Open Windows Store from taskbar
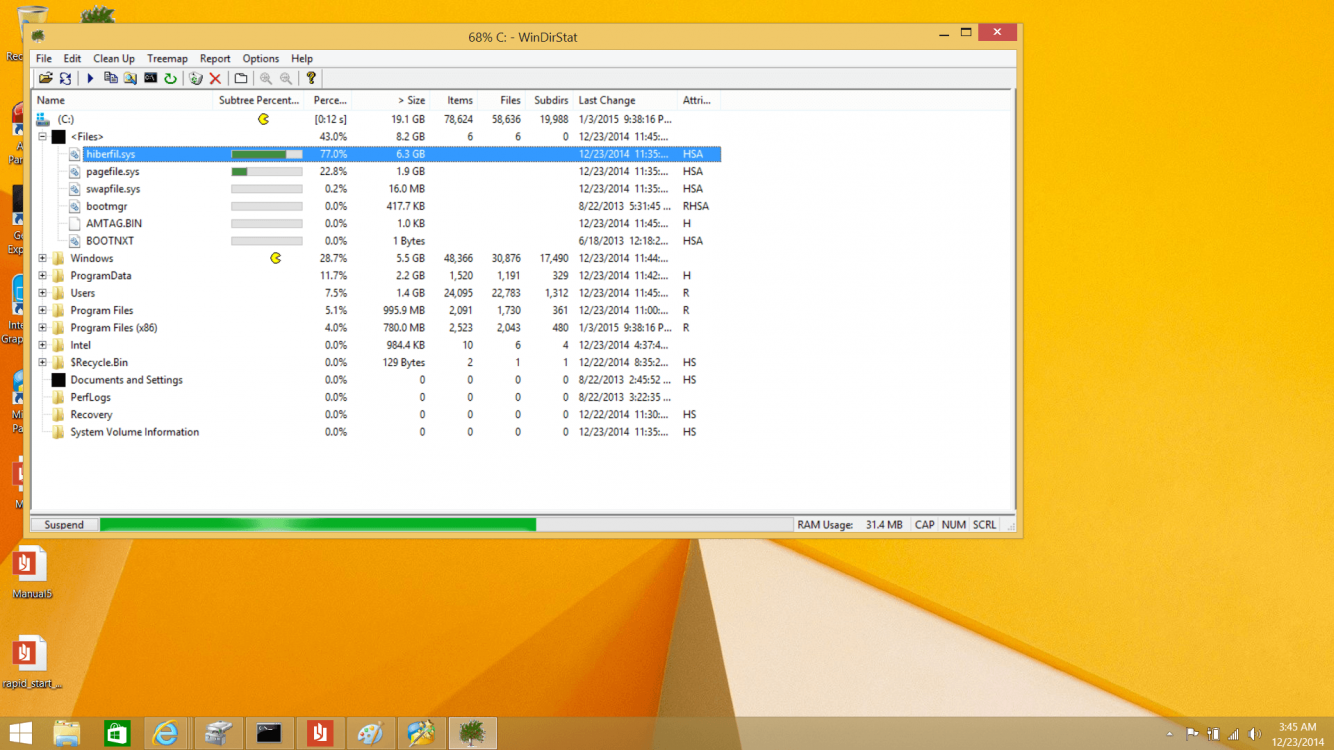1334x750 pixels. pyautogui.click(x=117, y=733)
